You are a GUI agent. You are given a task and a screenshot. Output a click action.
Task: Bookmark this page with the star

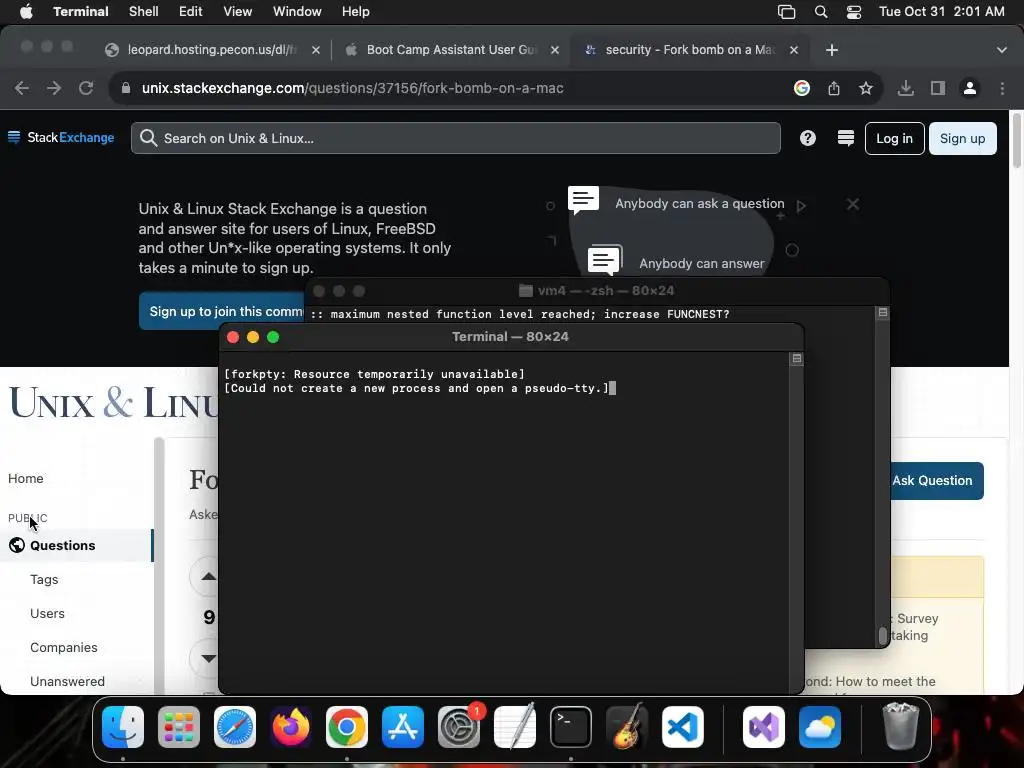(x=866, y=88)
